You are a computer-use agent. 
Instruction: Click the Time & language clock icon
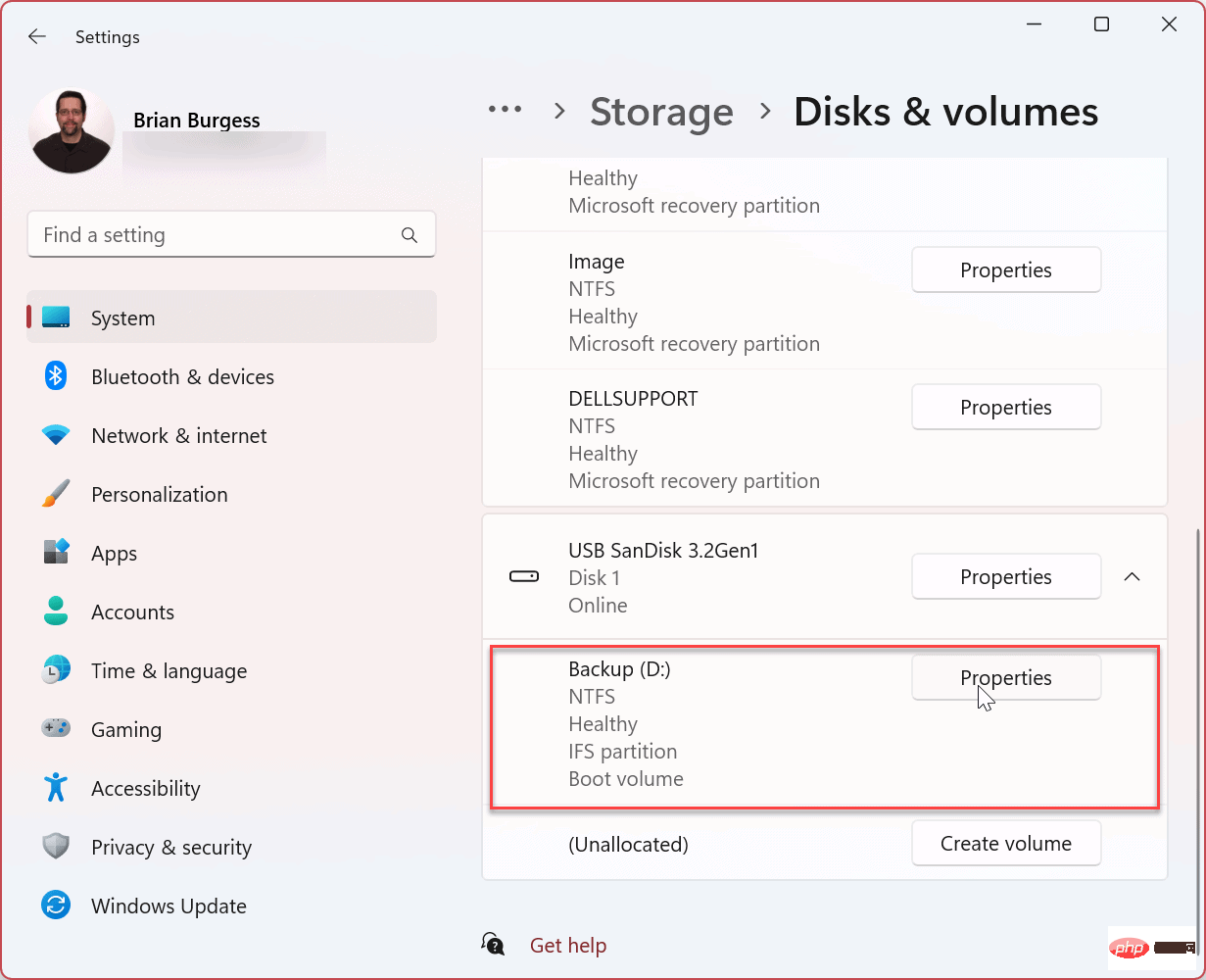pyautogui.click(x=56, y=670)
